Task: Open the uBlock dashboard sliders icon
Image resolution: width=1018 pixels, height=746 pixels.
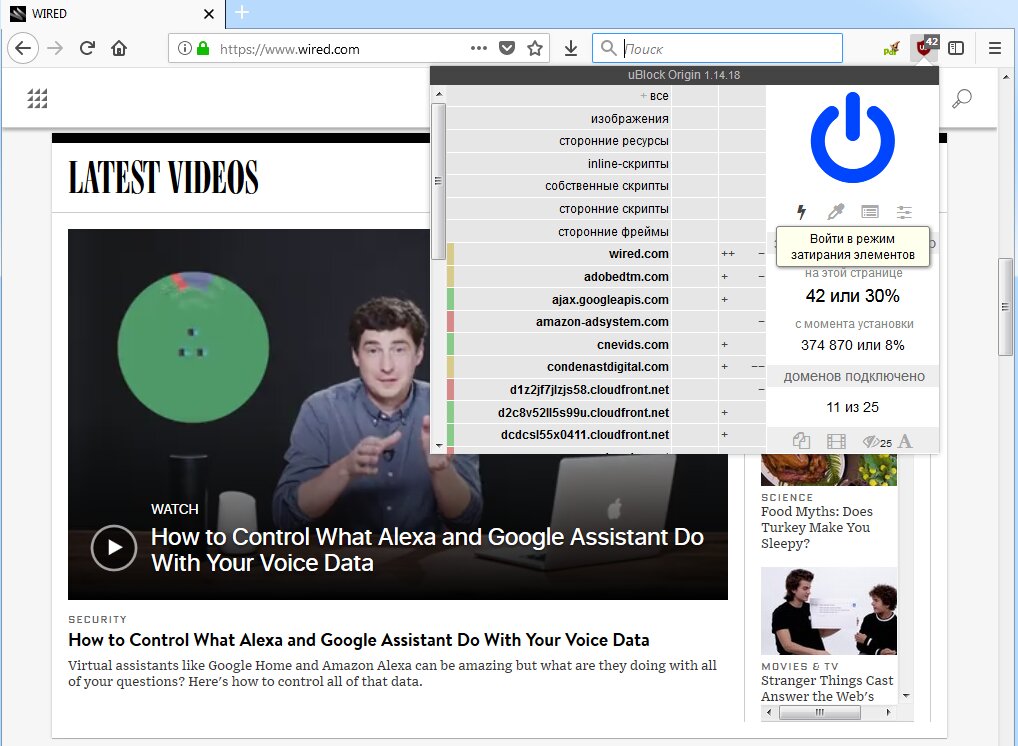Action: 904,212
